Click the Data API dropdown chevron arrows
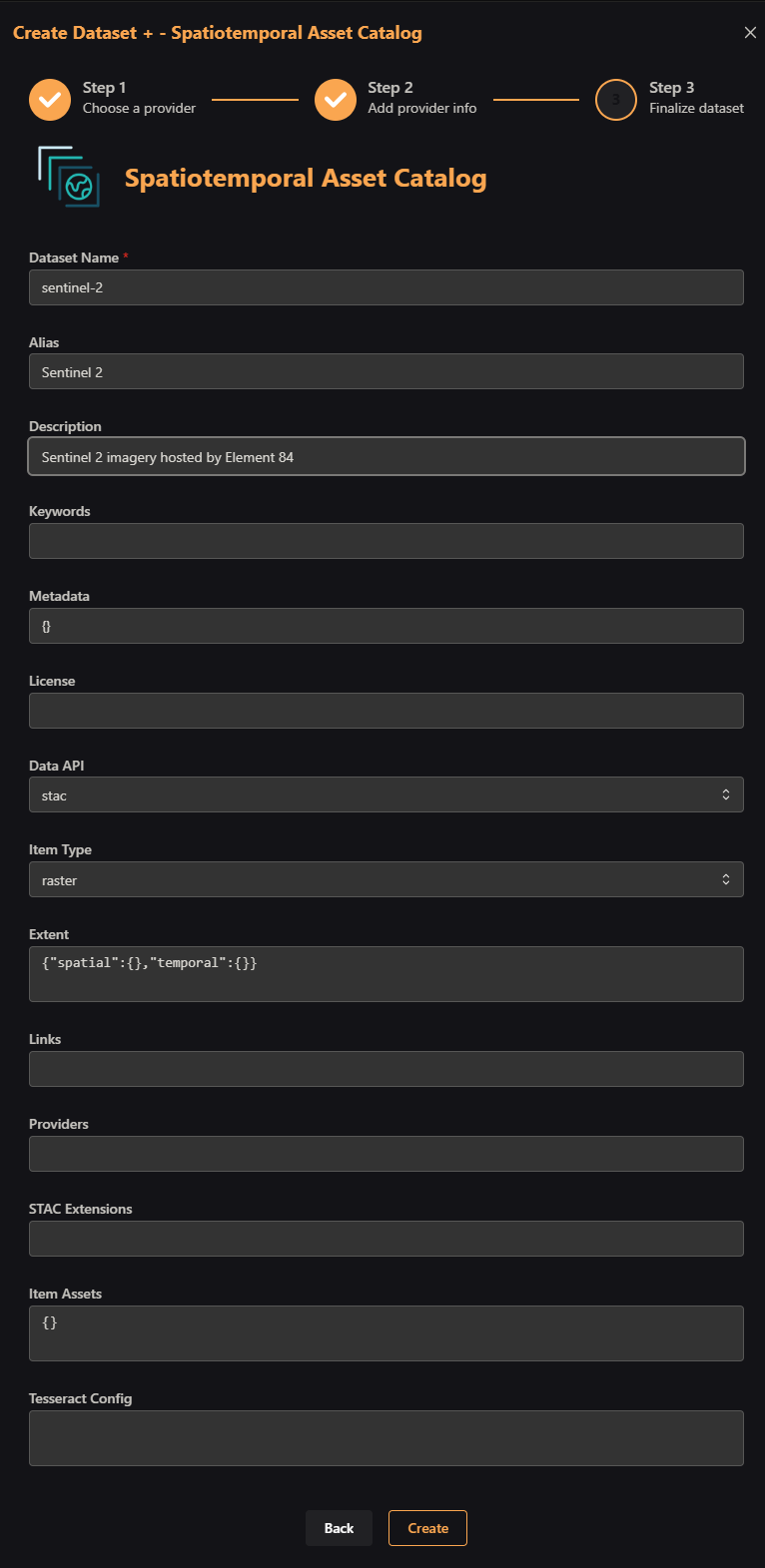Viewport: 765px width, 1568px height. [x=726, y=794]
